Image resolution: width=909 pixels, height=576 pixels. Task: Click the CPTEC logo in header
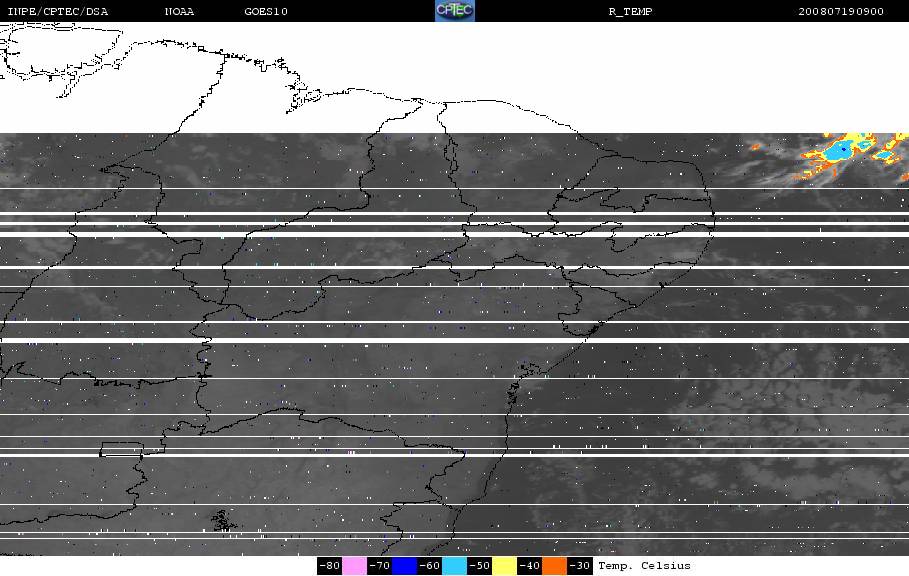tap(455, 10)
